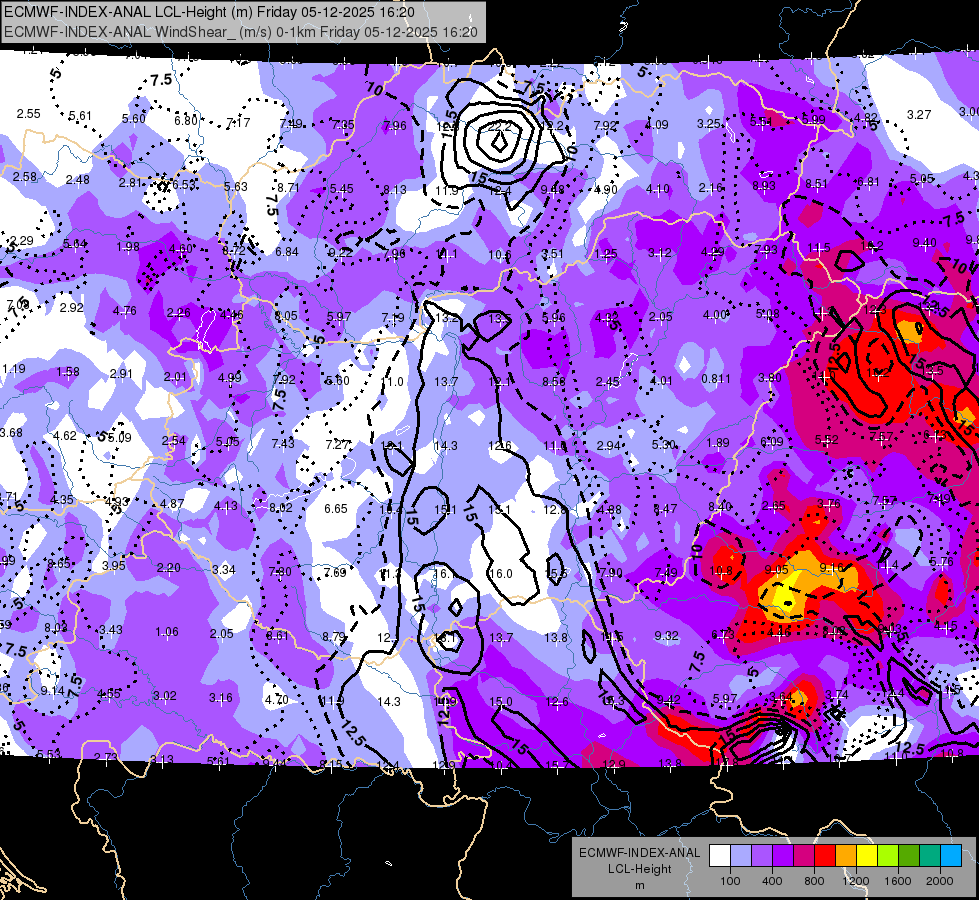
Task: Click the lavender legend swatch
Action: pyautogui.click(x=762, y=856)
